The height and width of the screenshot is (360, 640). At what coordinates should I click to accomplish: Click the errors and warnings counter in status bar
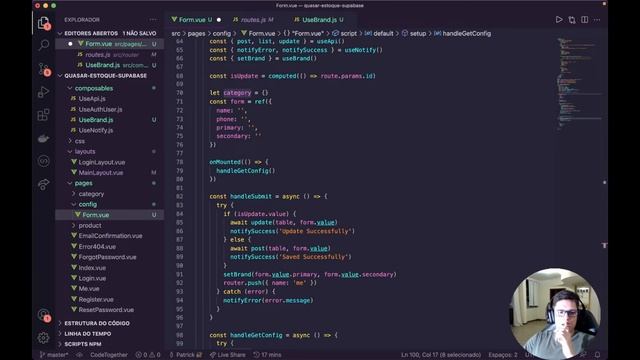[x=148, y=355]
